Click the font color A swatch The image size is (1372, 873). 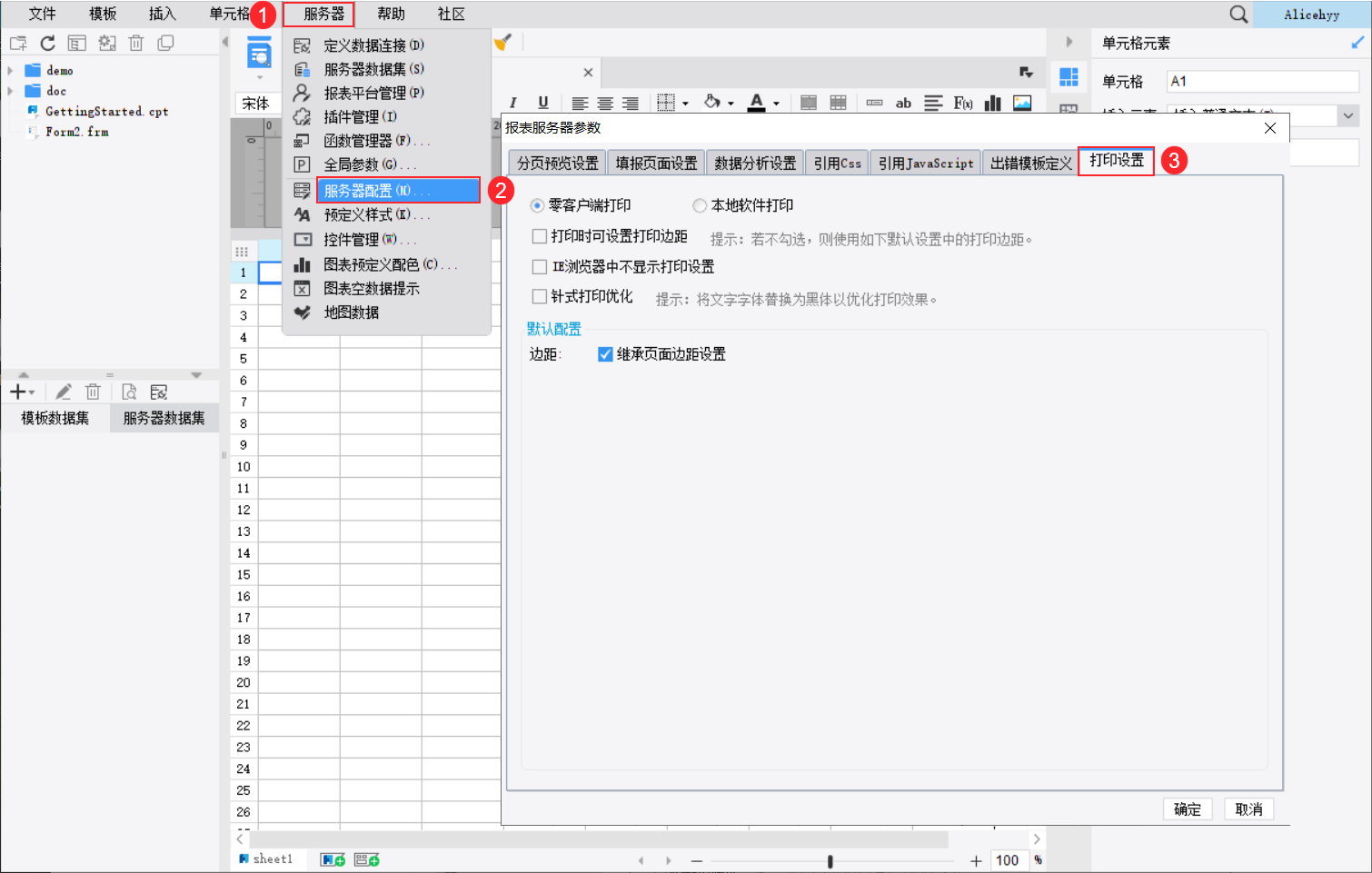click(756, 103)
